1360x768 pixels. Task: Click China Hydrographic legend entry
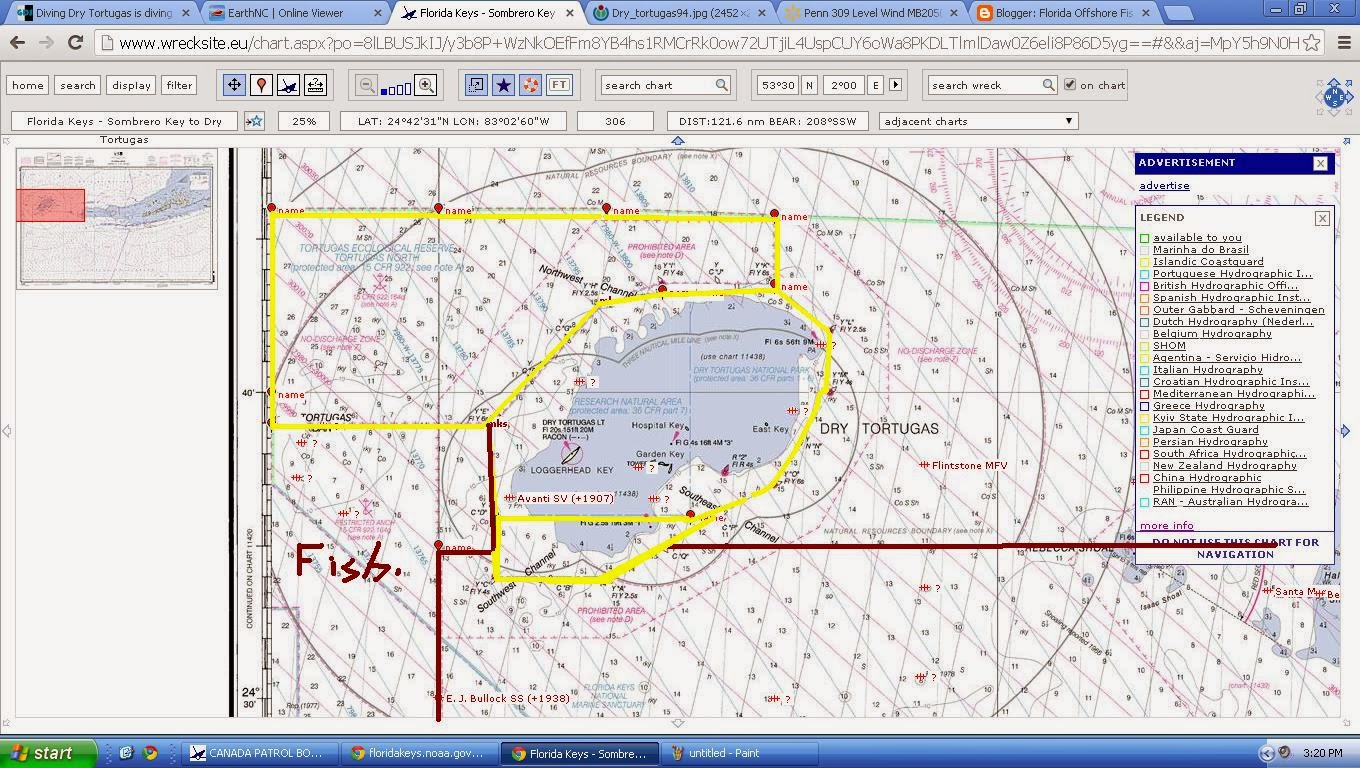coord(1207,477)
